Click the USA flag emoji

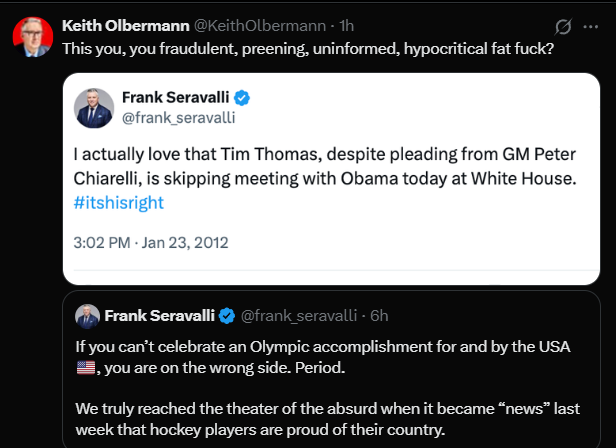tap(87, 368)
